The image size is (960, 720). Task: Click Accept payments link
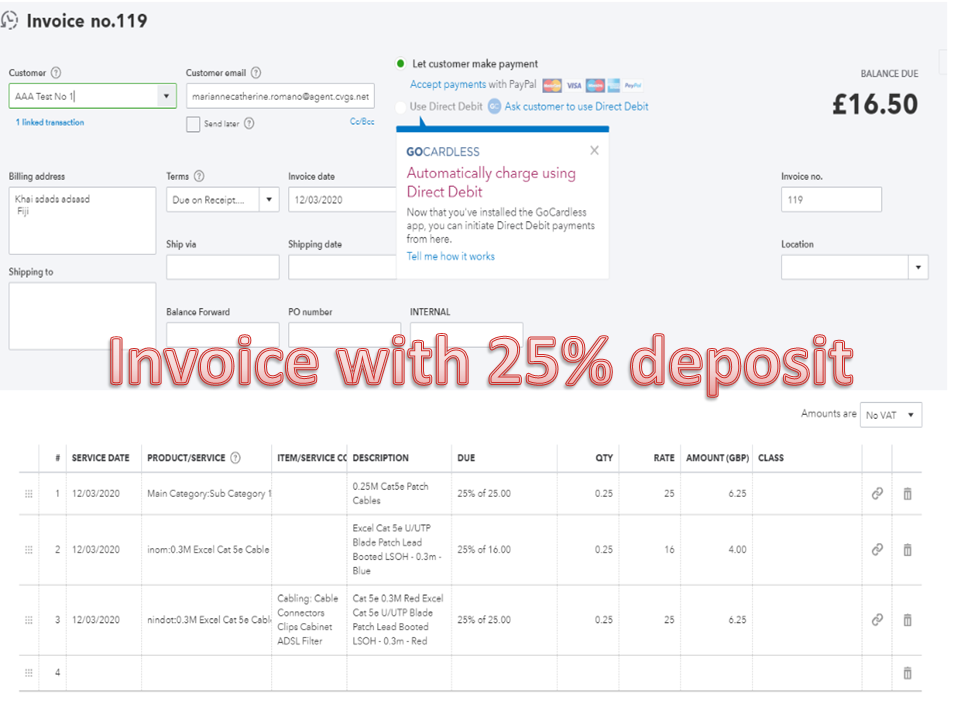(x=448, y=84)
